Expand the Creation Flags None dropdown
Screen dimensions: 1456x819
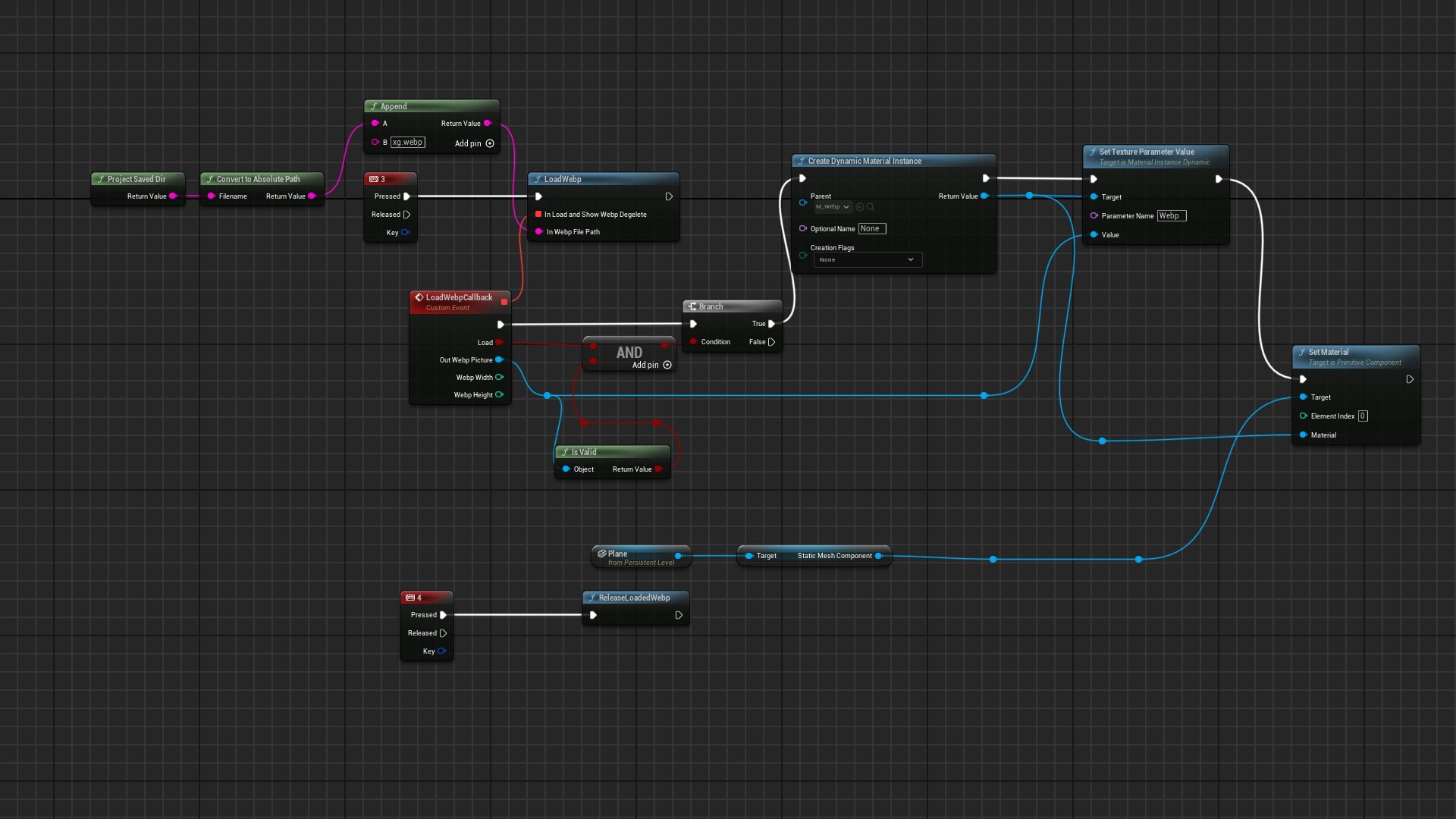point(868,259)
